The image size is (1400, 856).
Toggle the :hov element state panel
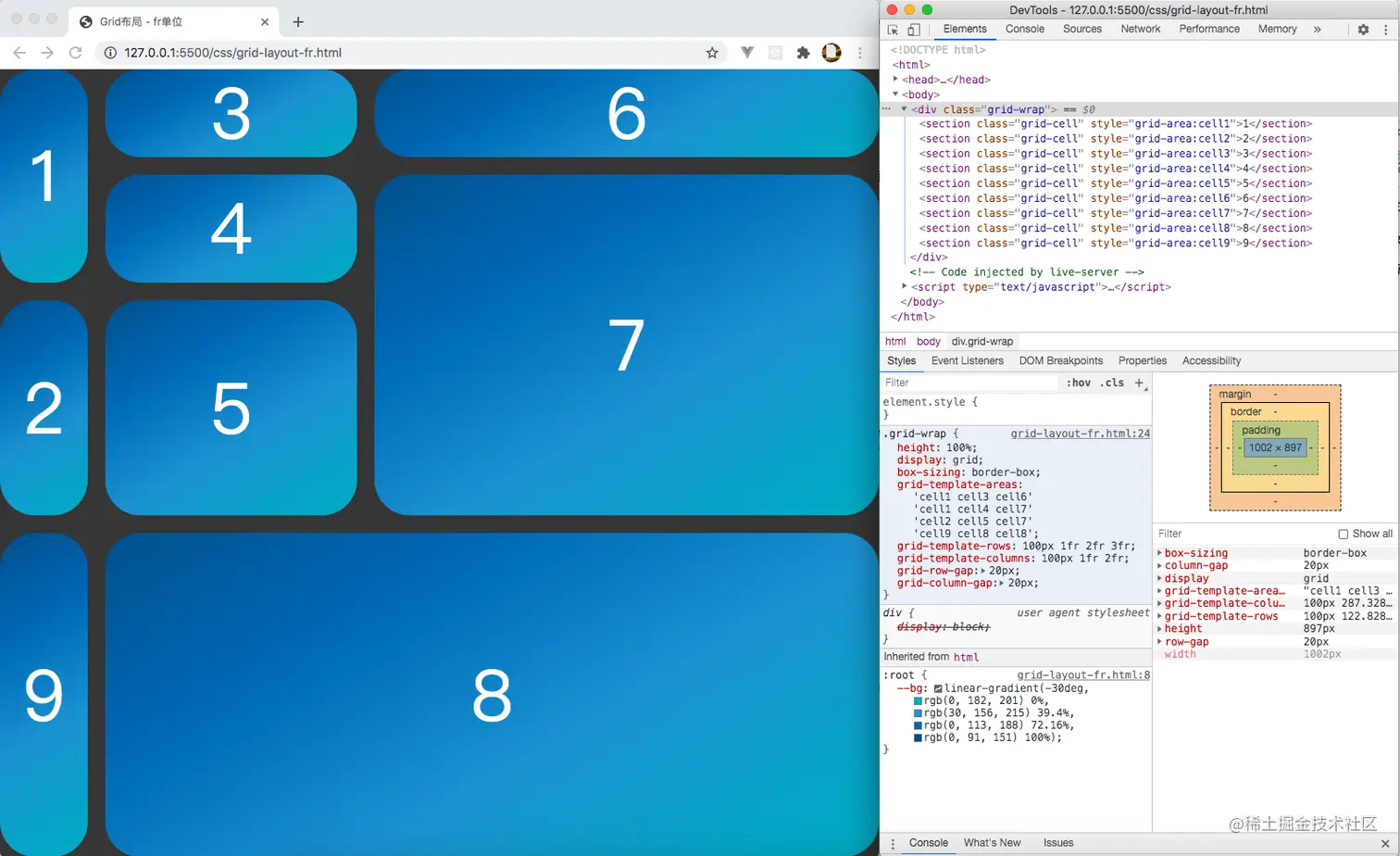1078,383
